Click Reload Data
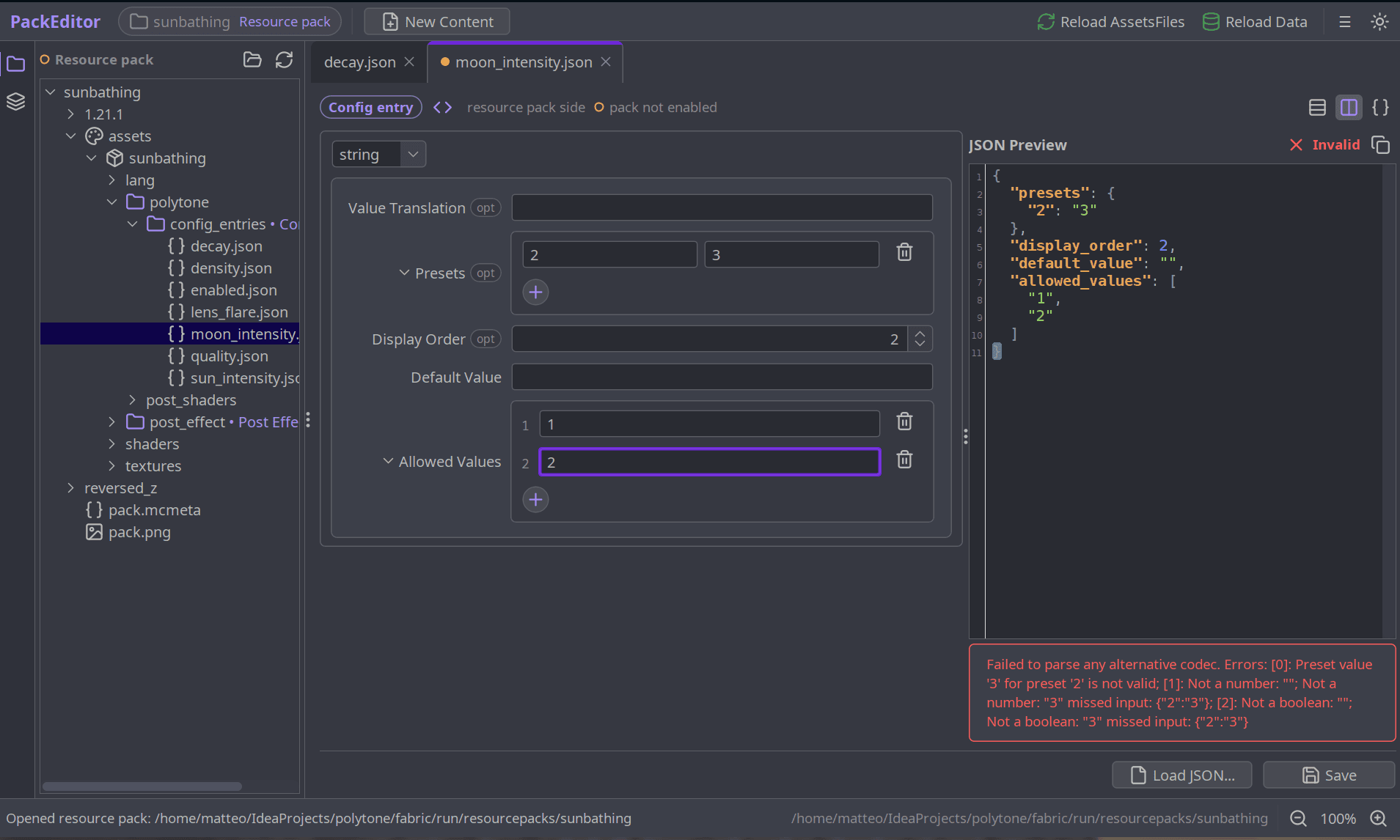 1255,22
